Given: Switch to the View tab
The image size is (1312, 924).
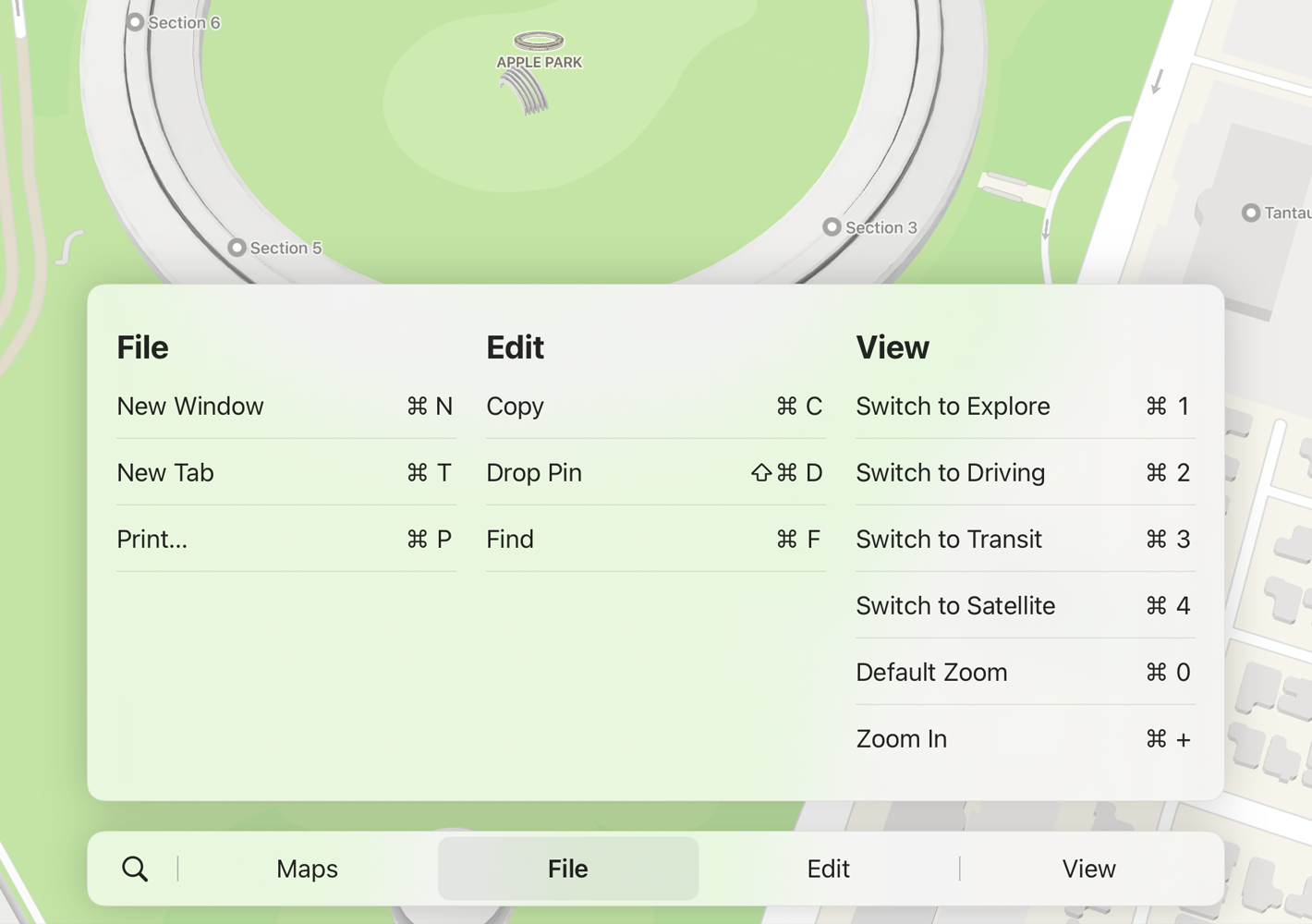Looking at the screenshot, I should 1088,869.
